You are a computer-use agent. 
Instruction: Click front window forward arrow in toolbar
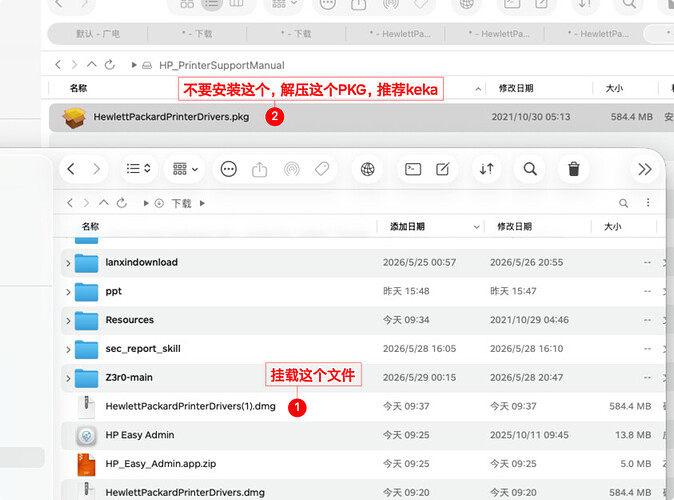[x=96, y=169]
